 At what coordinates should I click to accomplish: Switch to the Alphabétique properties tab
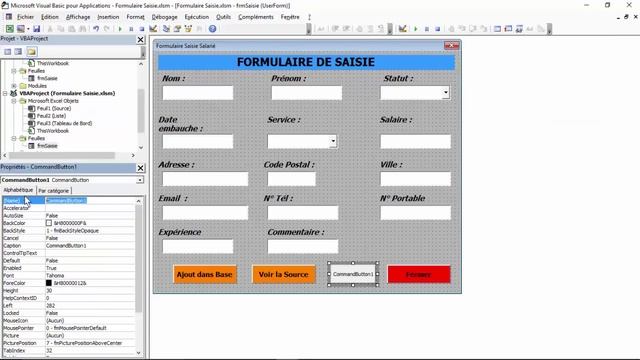click(x=18, y=190)
